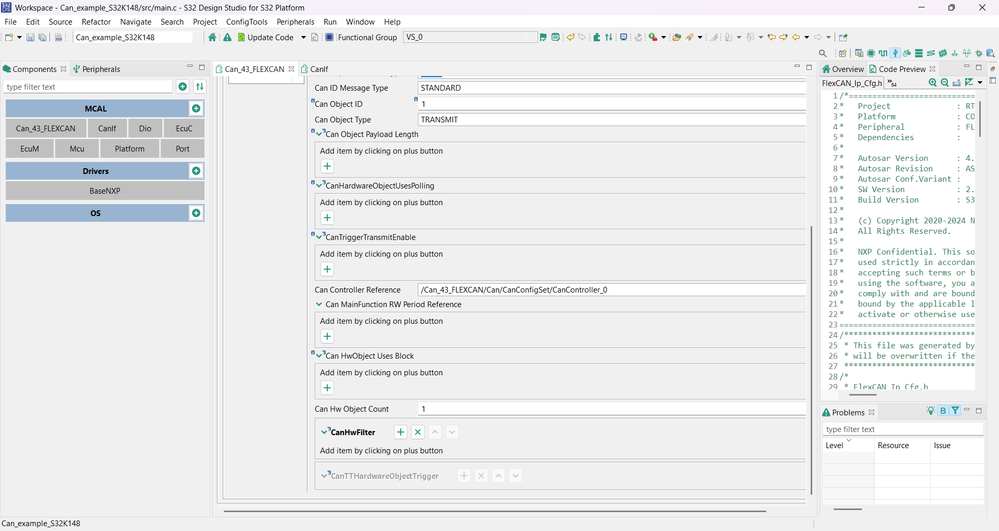Screen dimensions: 999x531
Task: Switch to the Peripherals tab
Action: tap(96, 69)
